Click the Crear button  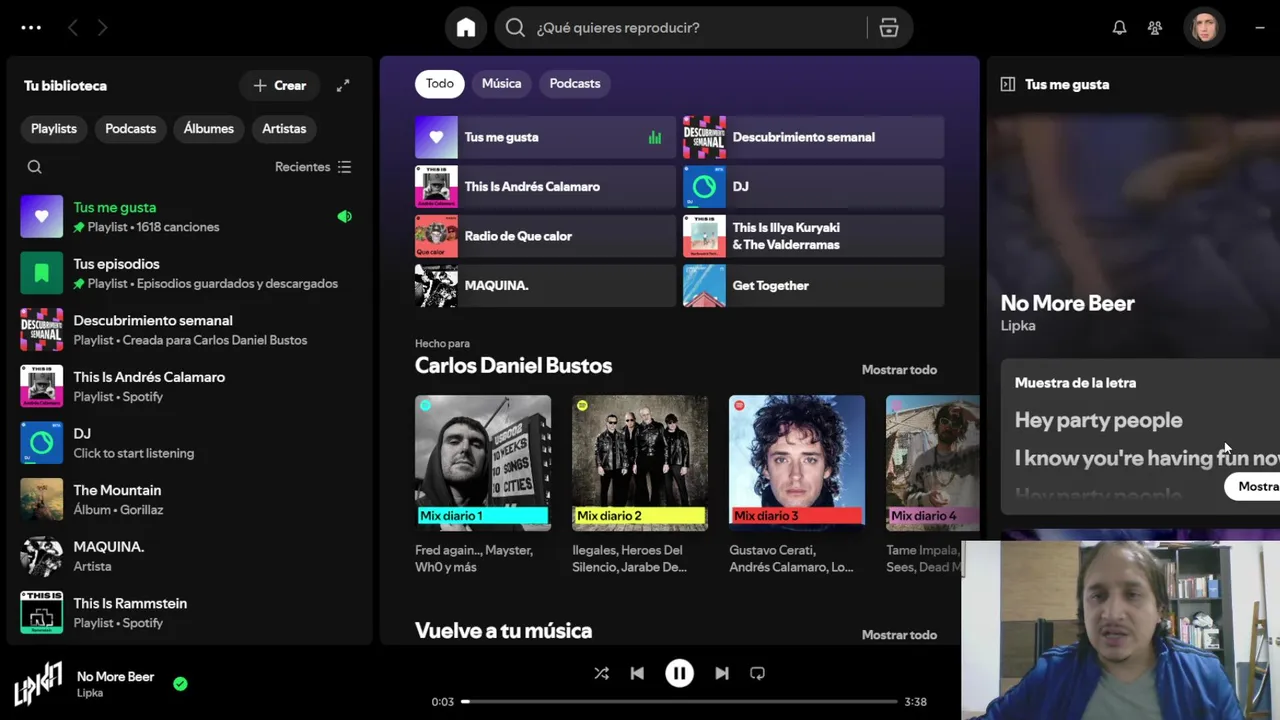click(280, 86)
